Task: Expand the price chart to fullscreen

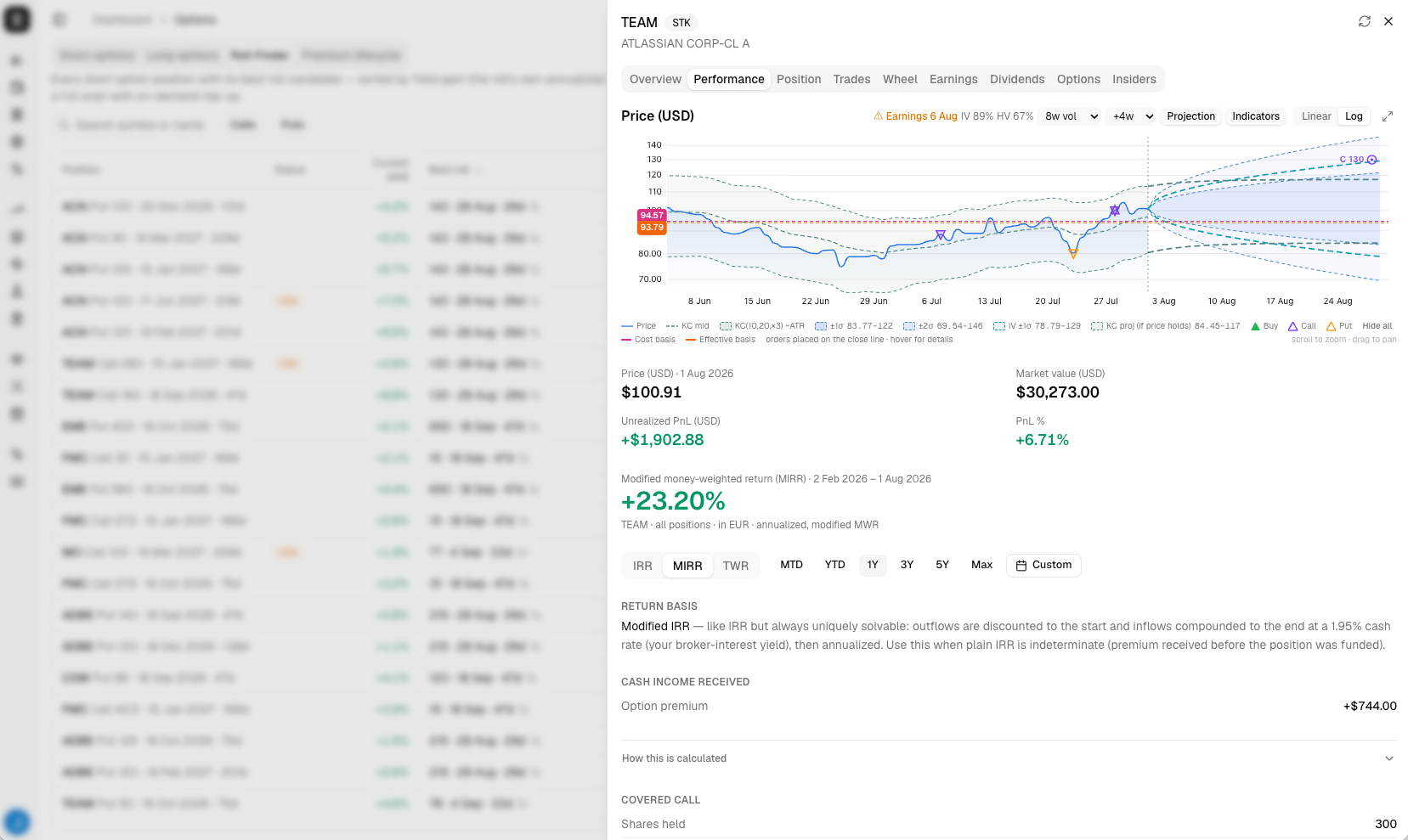Action: click(1388, 116)
